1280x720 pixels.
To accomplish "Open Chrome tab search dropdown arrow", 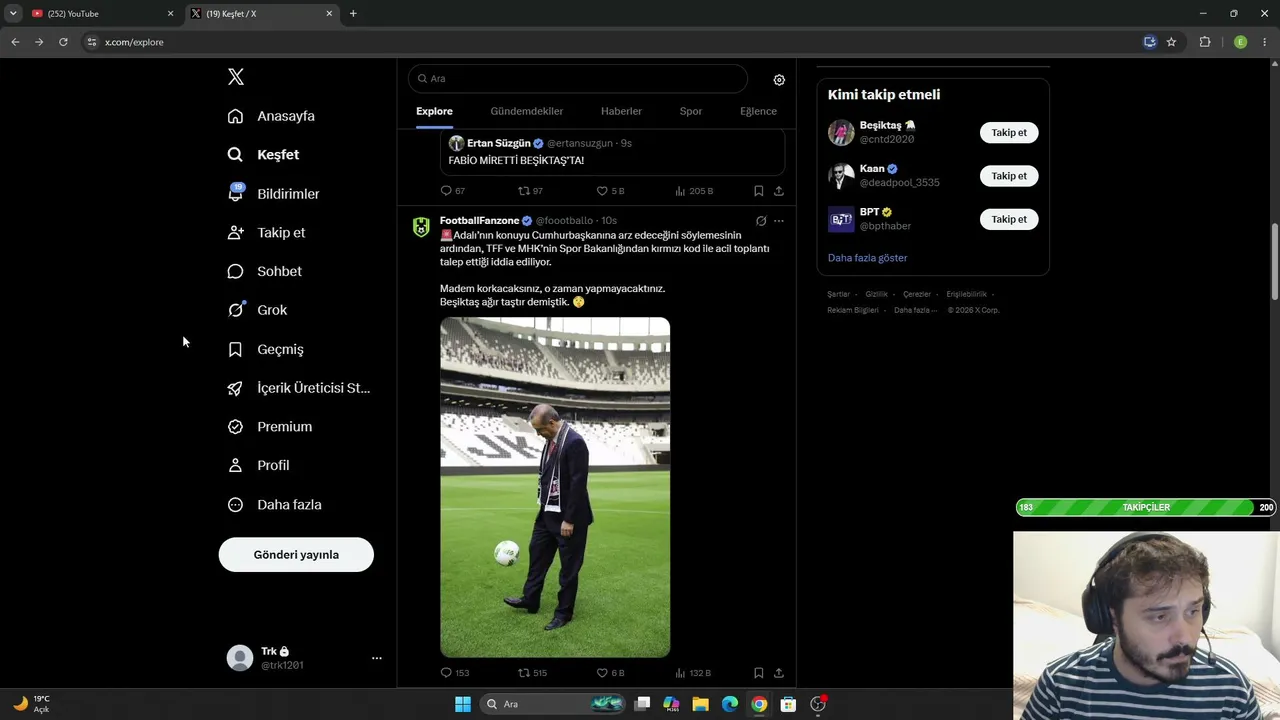I will 13,13.
